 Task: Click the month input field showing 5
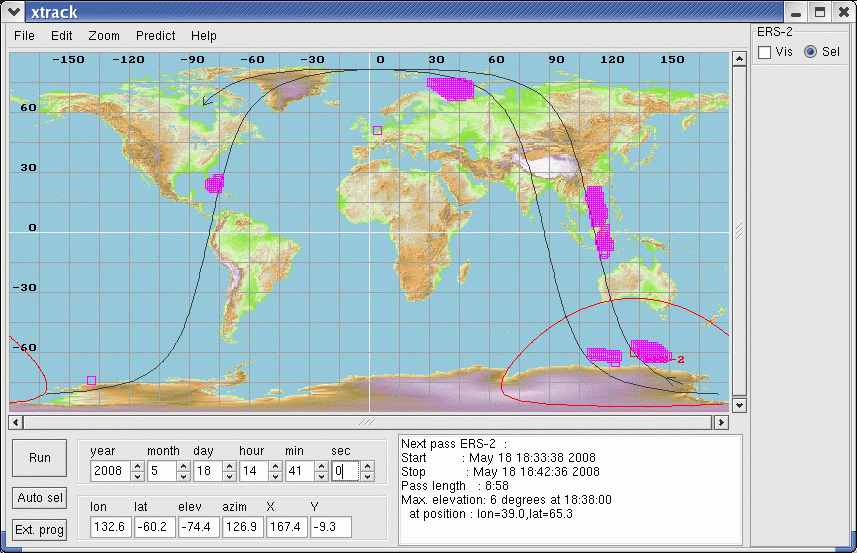(162, 471)
